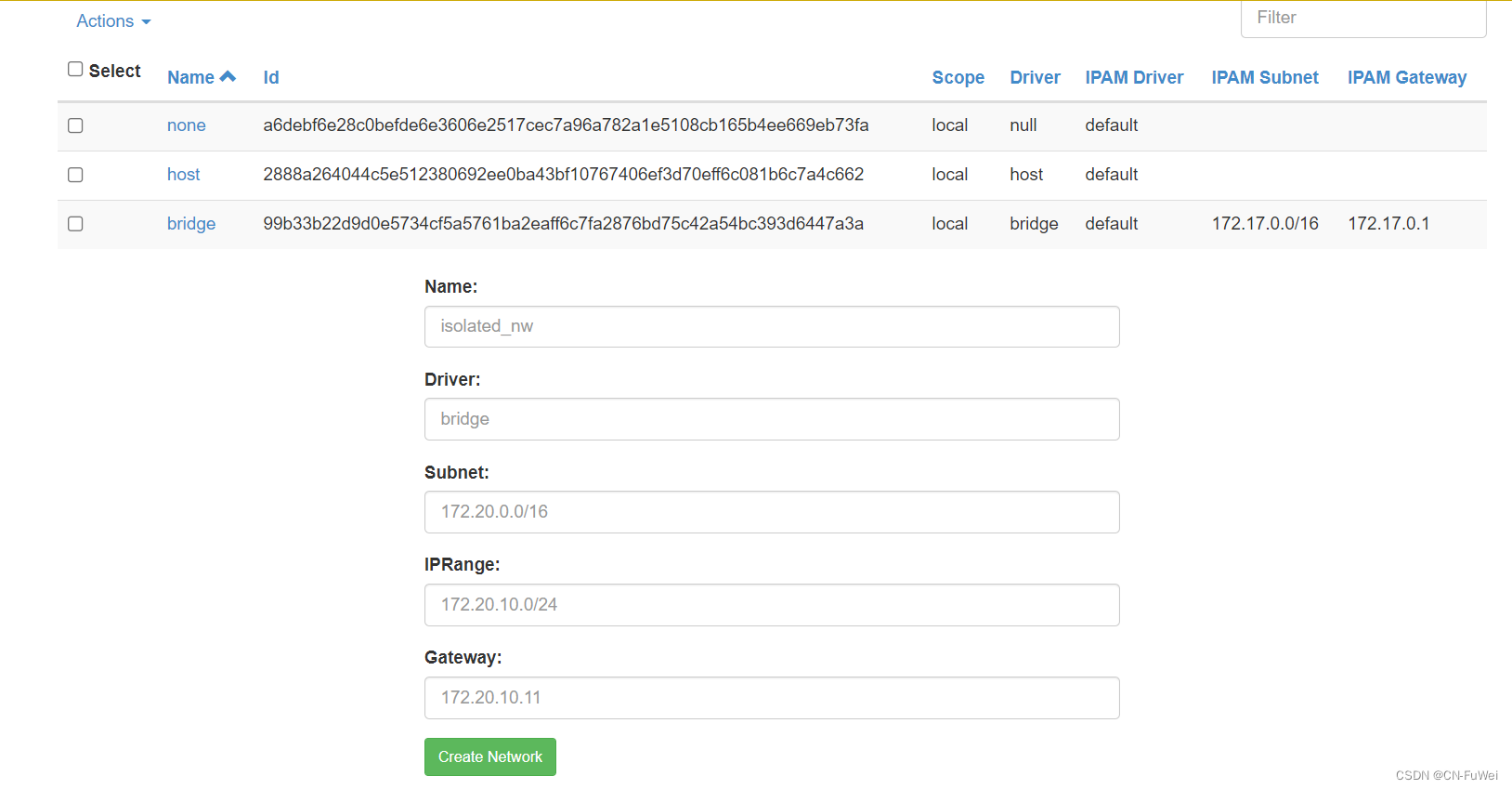Sort table by Name column header
The width and height of the screenshot is (1512, 789).
pos(190,77)
